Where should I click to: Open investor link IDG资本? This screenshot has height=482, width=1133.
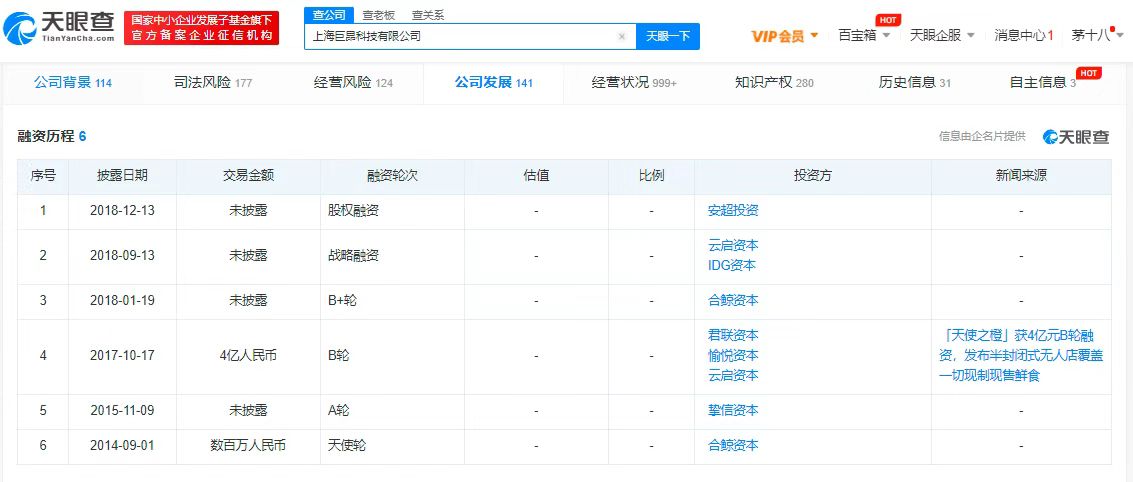point(732,265)
